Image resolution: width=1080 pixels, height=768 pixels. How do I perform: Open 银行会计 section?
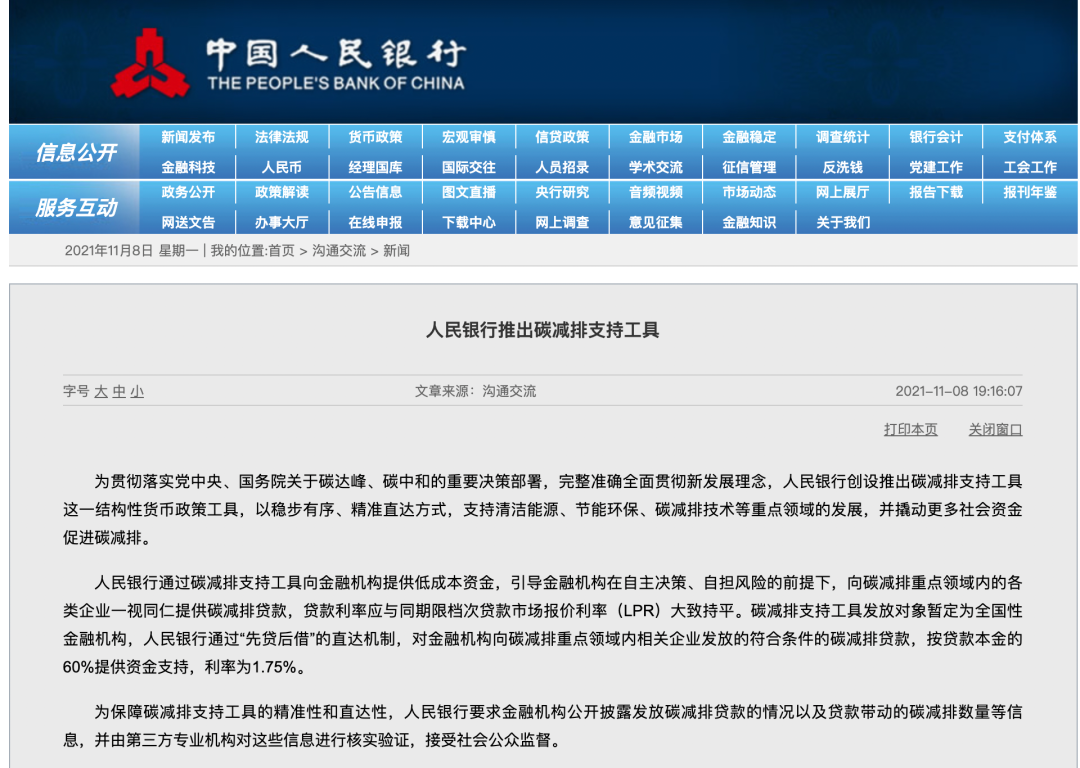[936, 137]
